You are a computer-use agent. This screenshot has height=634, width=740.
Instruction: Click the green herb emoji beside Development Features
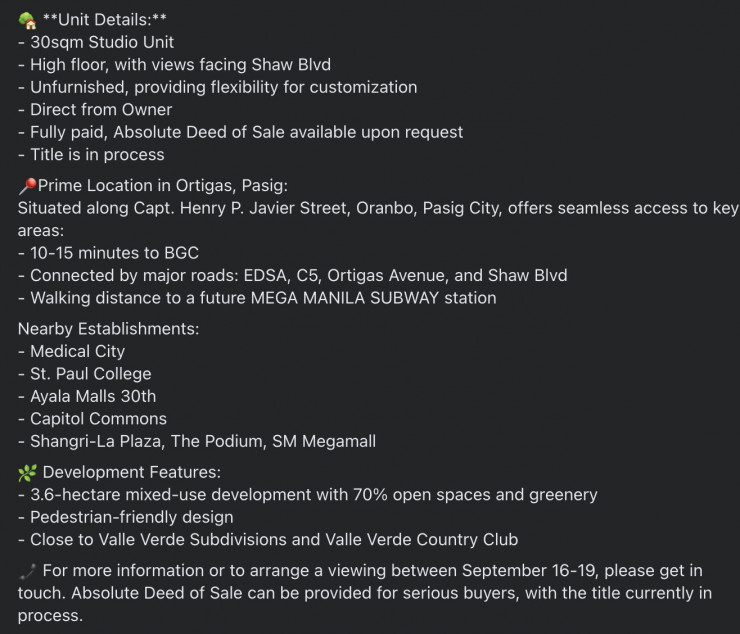[27, 472]
